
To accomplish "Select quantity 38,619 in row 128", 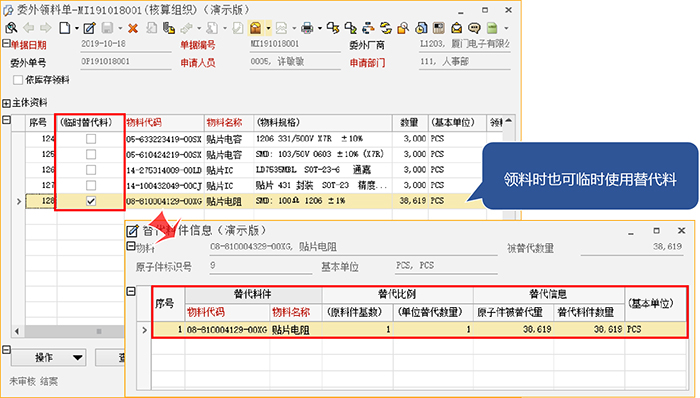I will (410, 201).
